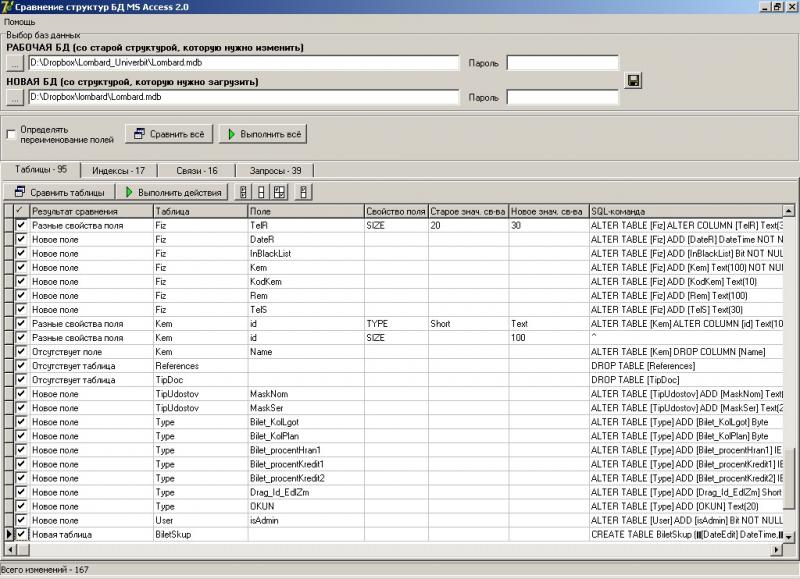Browse for the new database file
The image size is (800, 579).
click(15, 97)
